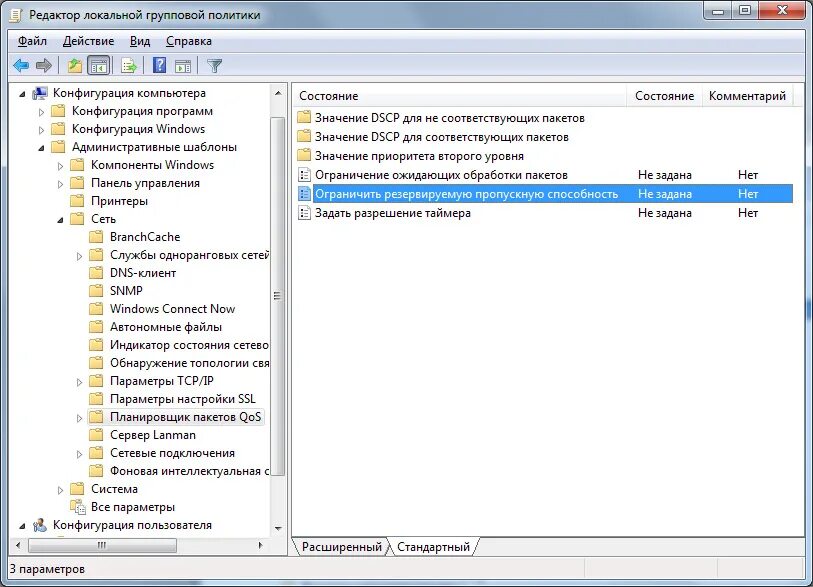Expand the Система node
The image size is (813, 587).
[60, 490]
